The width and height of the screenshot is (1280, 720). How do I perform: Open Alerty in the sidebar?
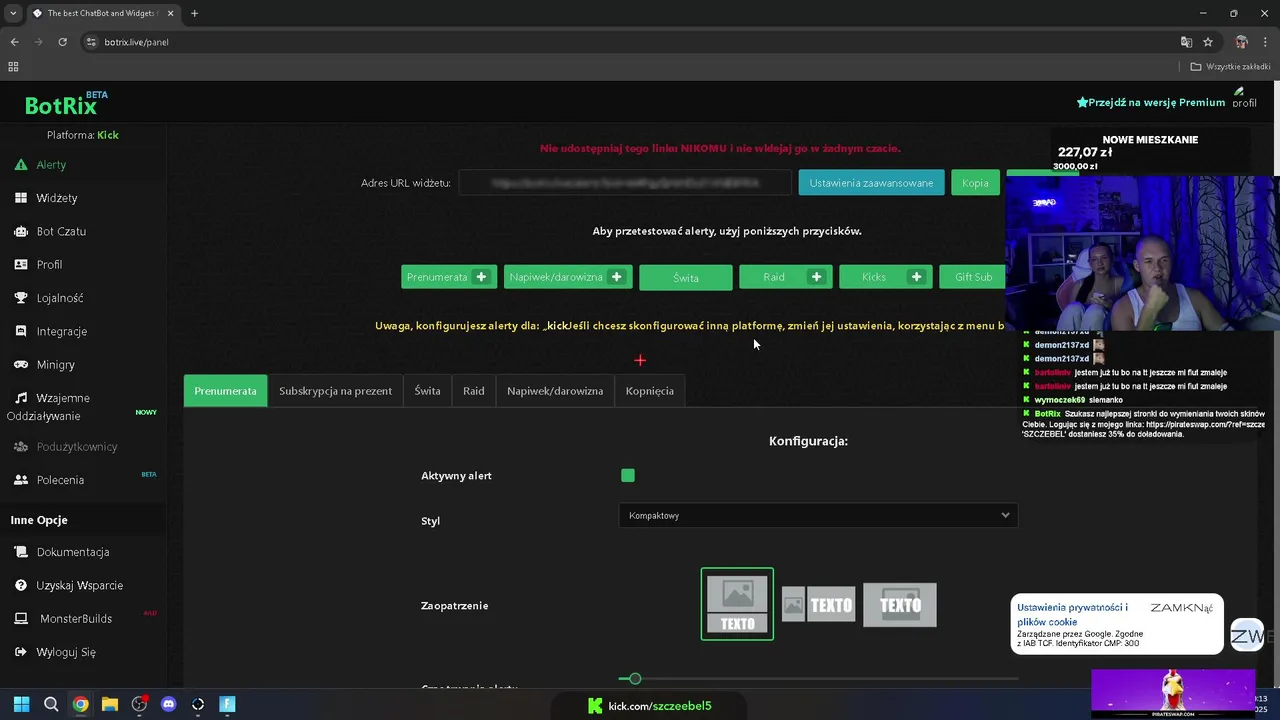[x=51, y=165]
